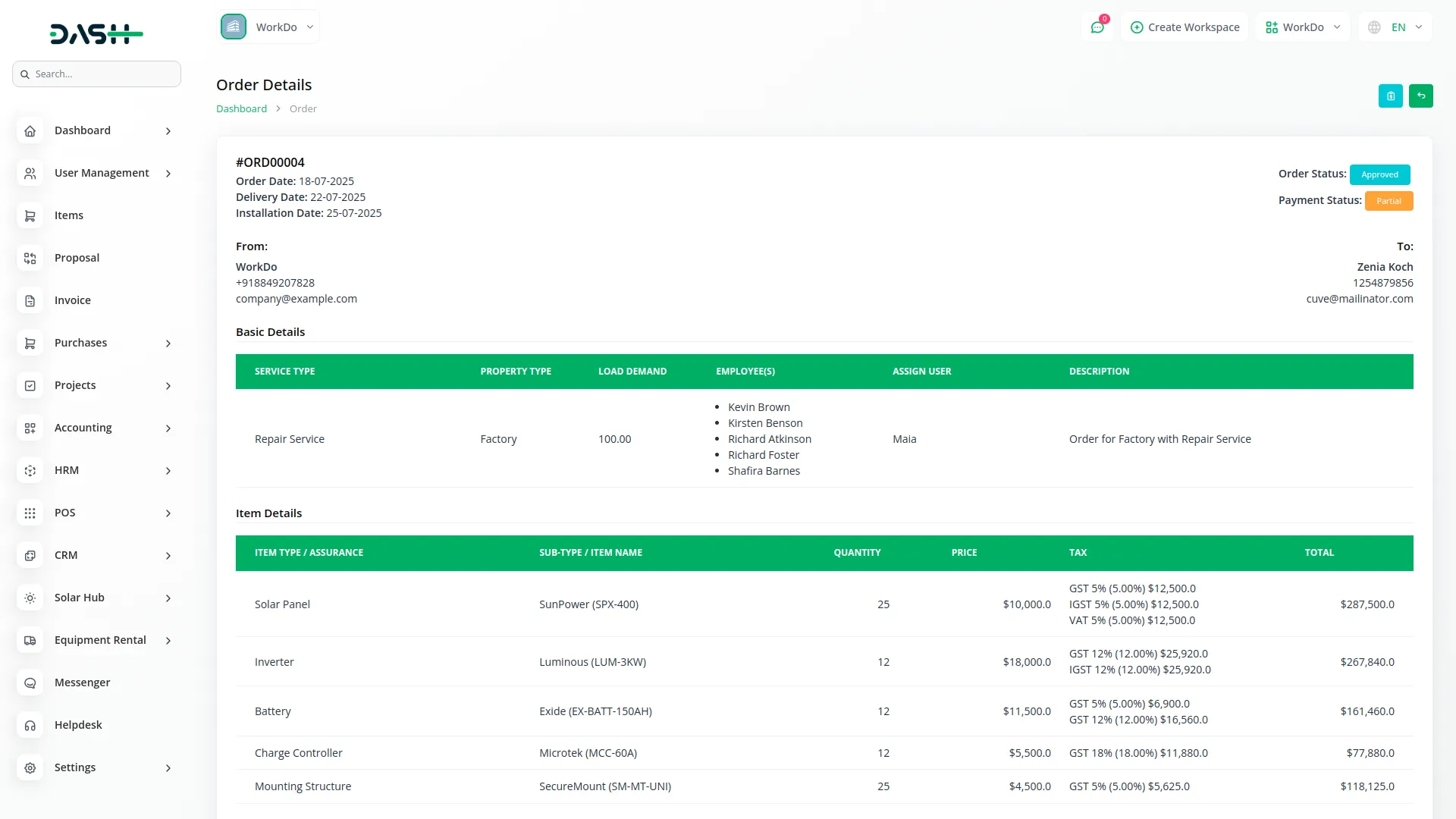
Task: Click the Partial payment status badge
Action: 1389,201
